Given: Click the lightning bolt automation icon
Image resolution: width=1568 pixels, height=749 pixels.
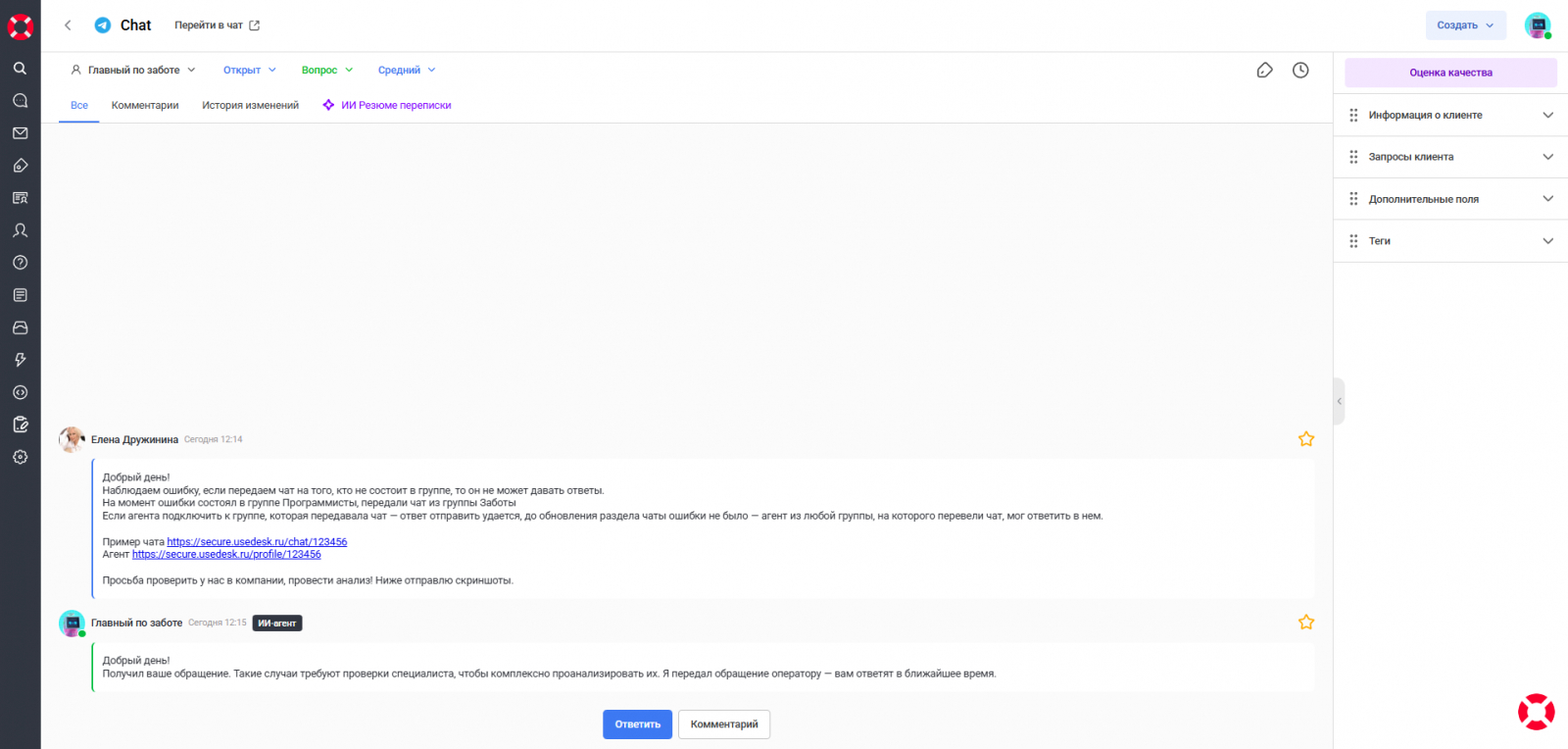Looking at the screenshot, I should click(x=20, y=360).
